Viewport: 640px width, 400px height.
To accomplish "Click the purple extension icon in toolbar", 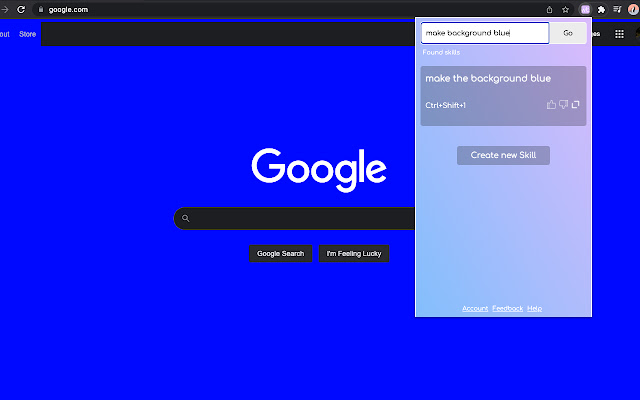I will pyautogui.click(x=585, y=9).
